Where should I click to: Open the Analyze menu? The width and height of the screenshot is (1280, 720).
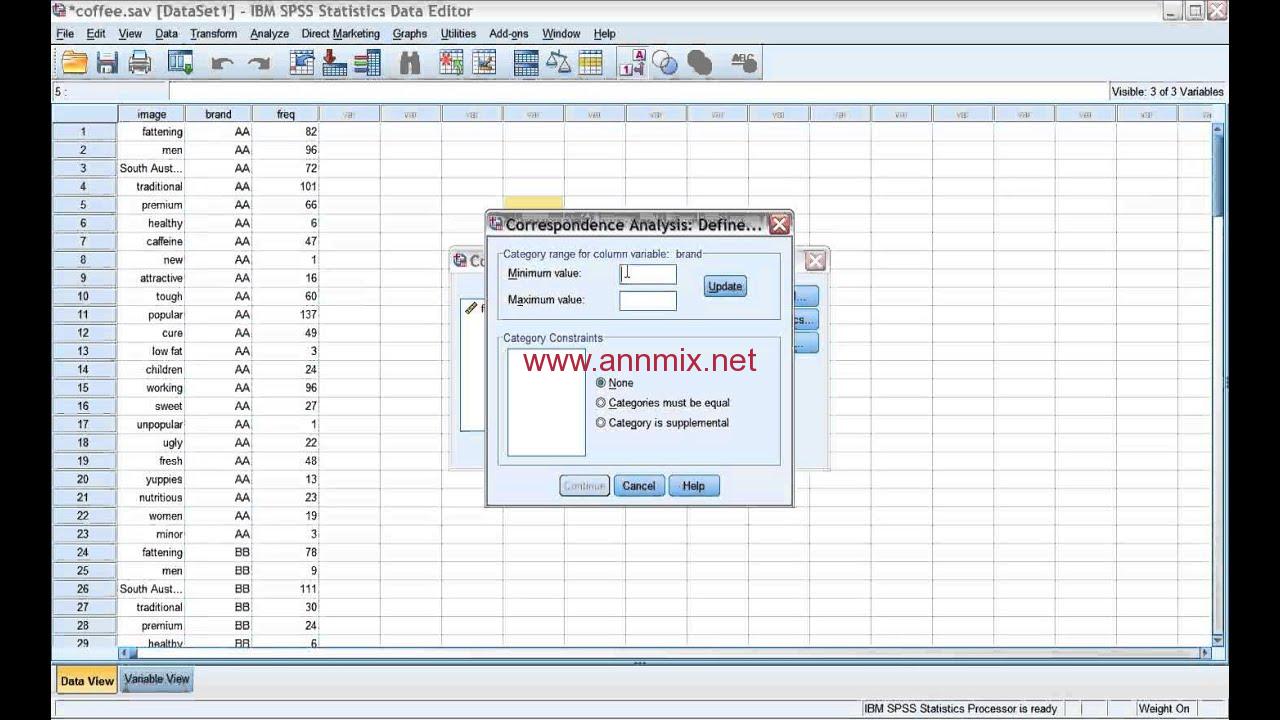(269, 33)
